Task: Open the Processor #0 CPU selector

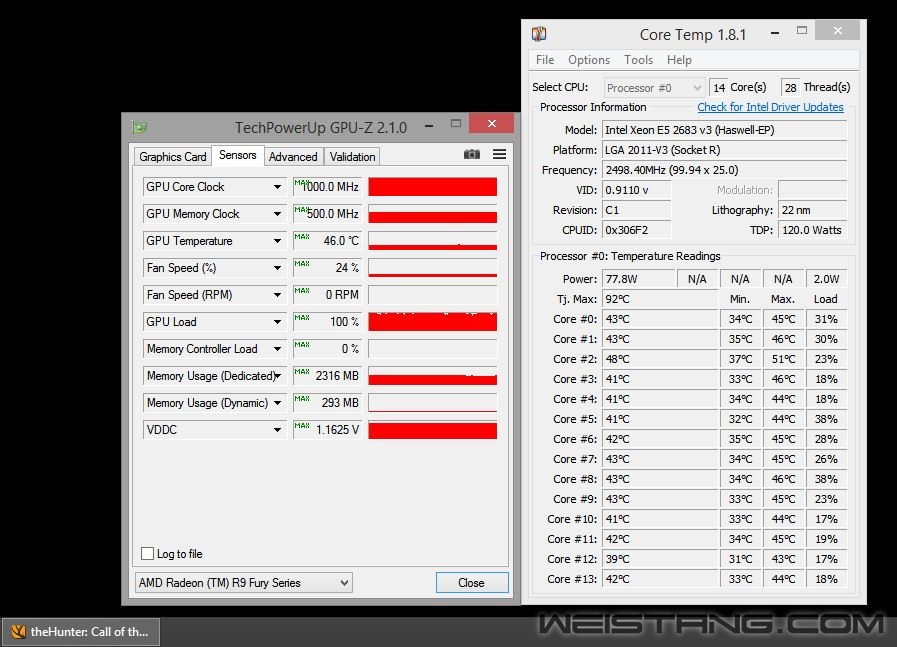Action: pos(654,88)
